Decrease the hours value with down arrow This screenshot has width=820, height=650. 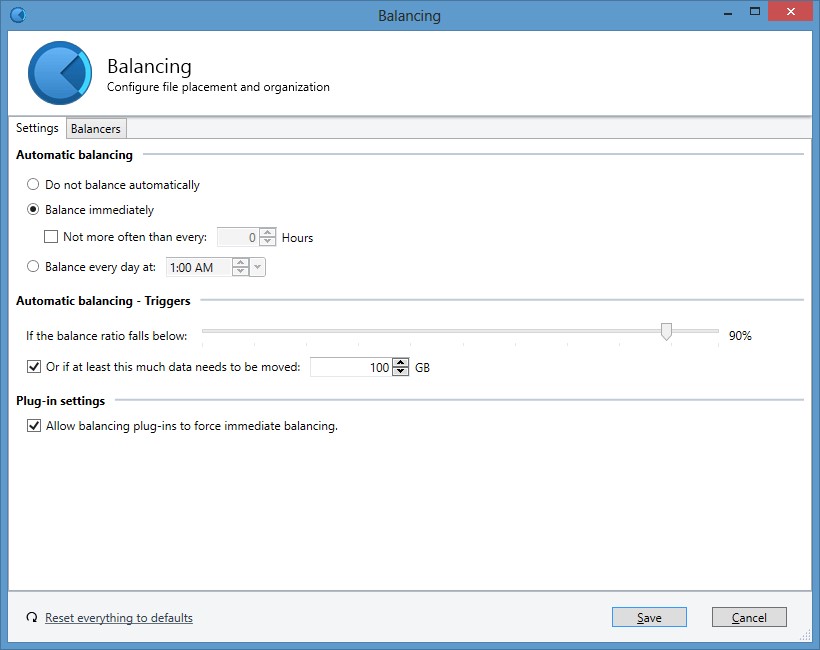[267, 242]
